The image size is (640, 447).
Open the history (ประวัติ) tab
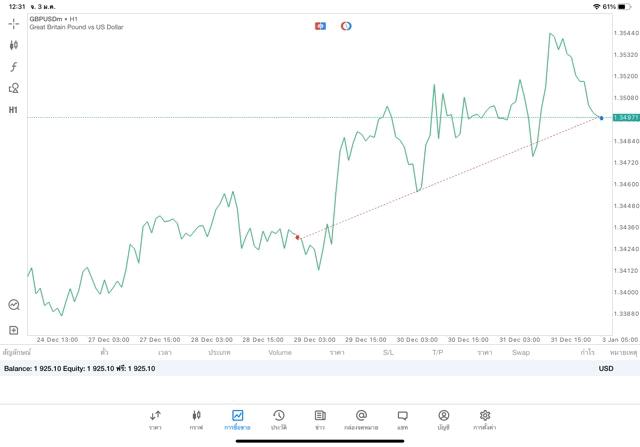(x=278, y=418)
